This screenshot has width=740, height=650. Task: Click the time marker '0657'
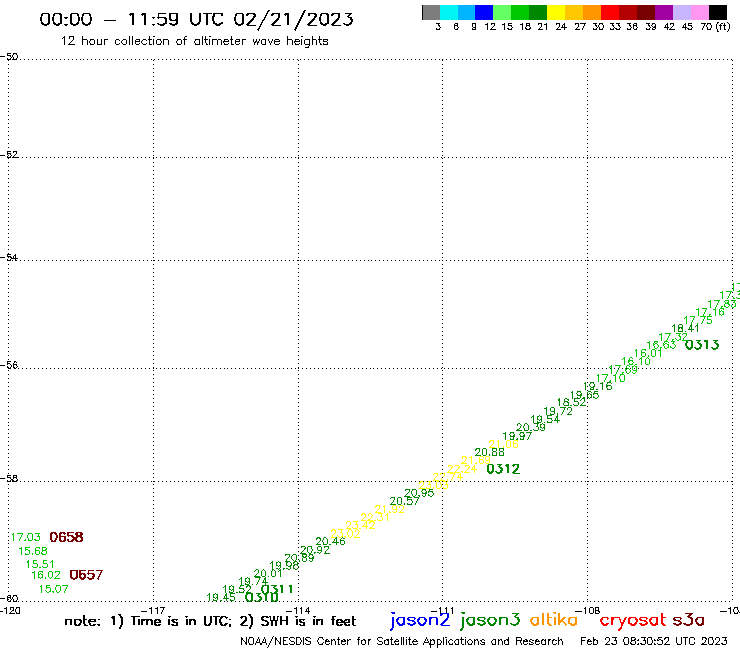pyautogui.click(x=86, y=575)
